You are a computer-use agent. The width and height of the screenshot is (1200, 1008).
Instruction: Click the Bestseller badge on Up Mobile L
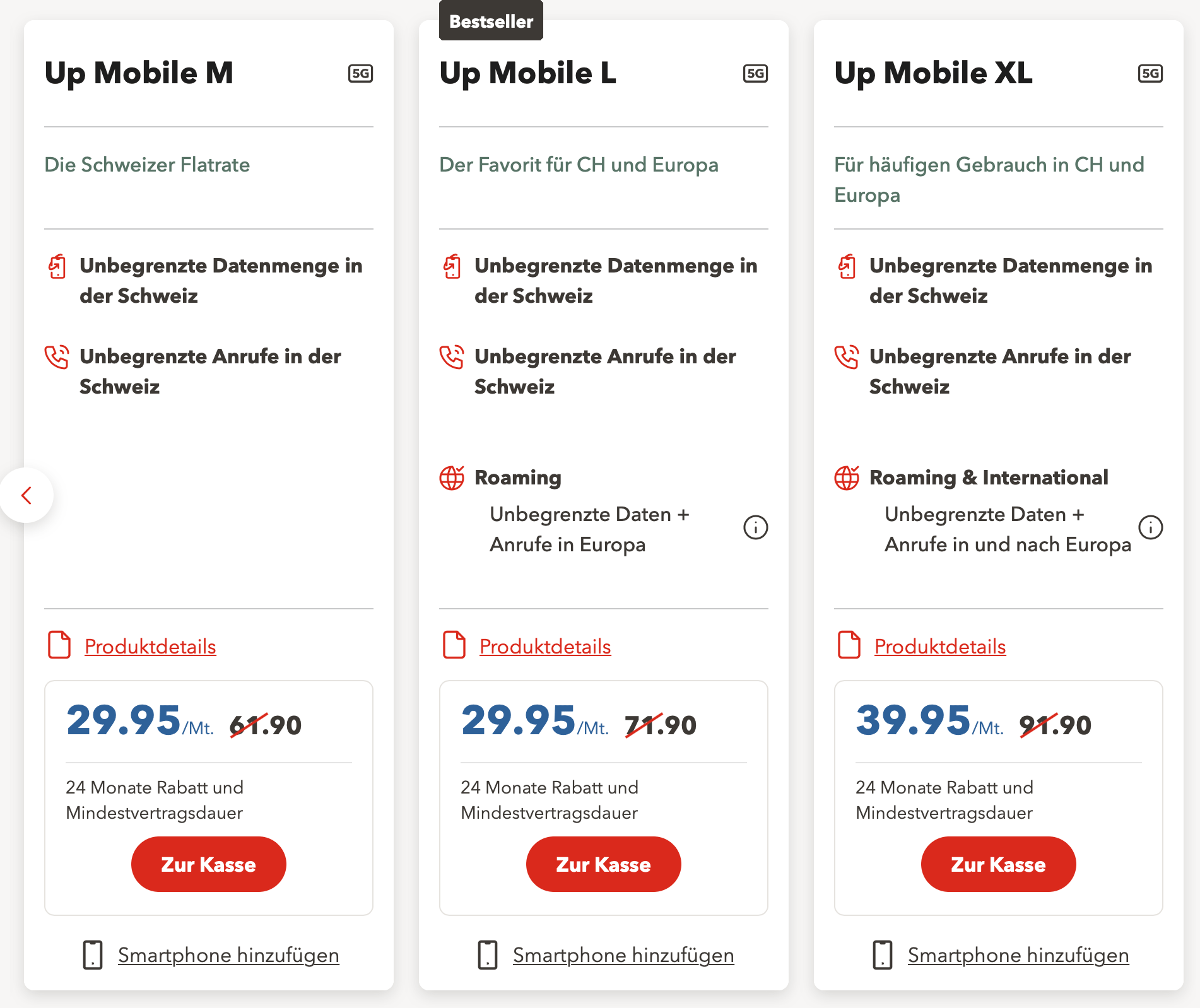(491, 21)
